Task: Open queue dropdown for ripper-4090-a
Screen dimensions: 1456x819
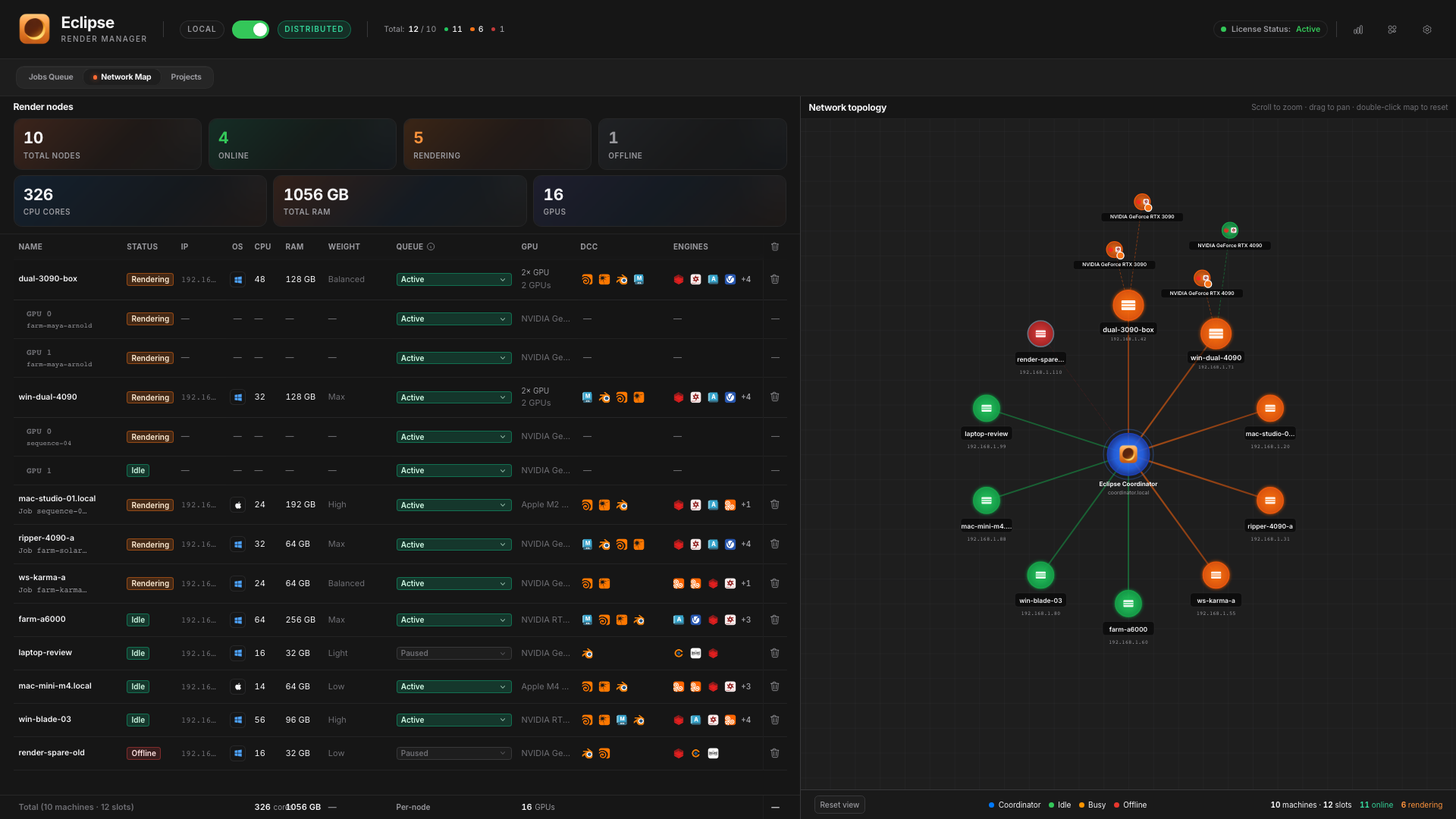Action: tap(453, 544)
